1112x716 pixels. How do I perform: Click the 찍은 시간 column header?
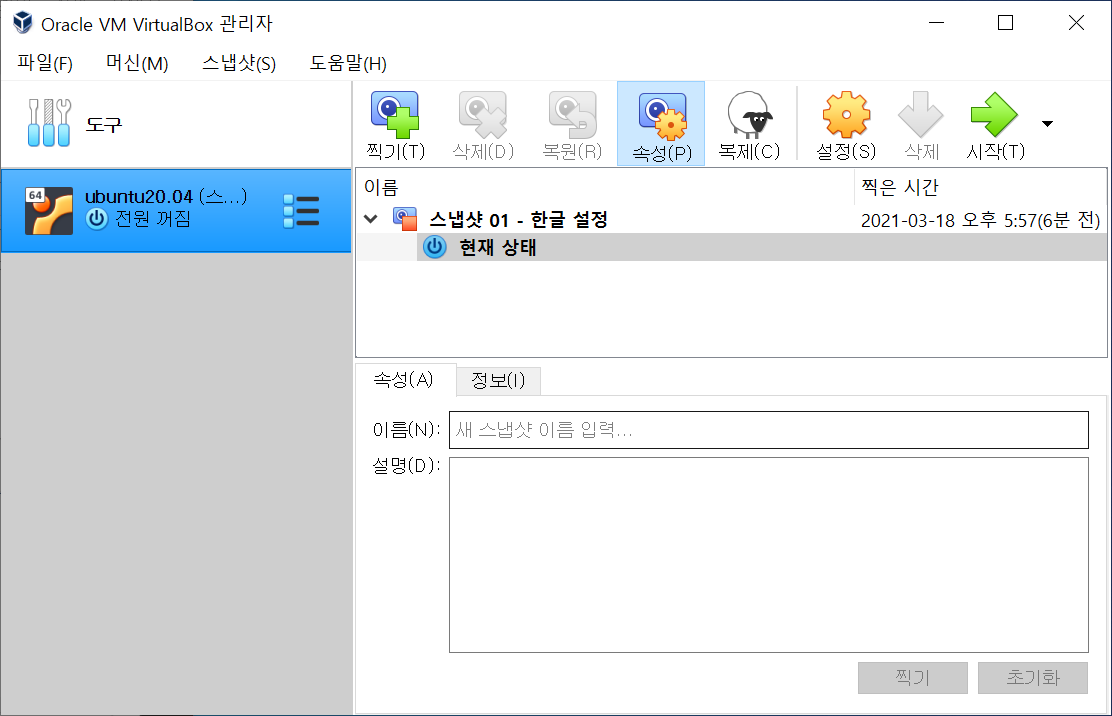point(981,187)
